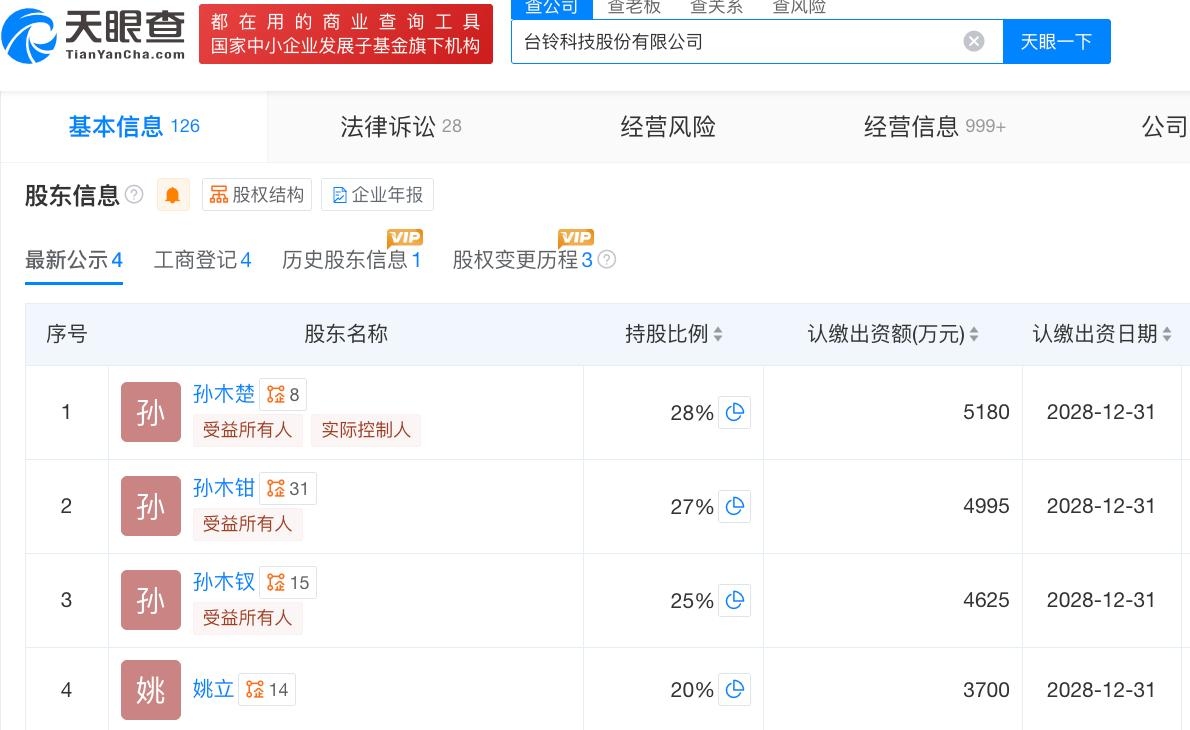Open pie chart icon for 孙木钳's 27% share
This screenshot has width=1190, height=730.
coord(735,506)
